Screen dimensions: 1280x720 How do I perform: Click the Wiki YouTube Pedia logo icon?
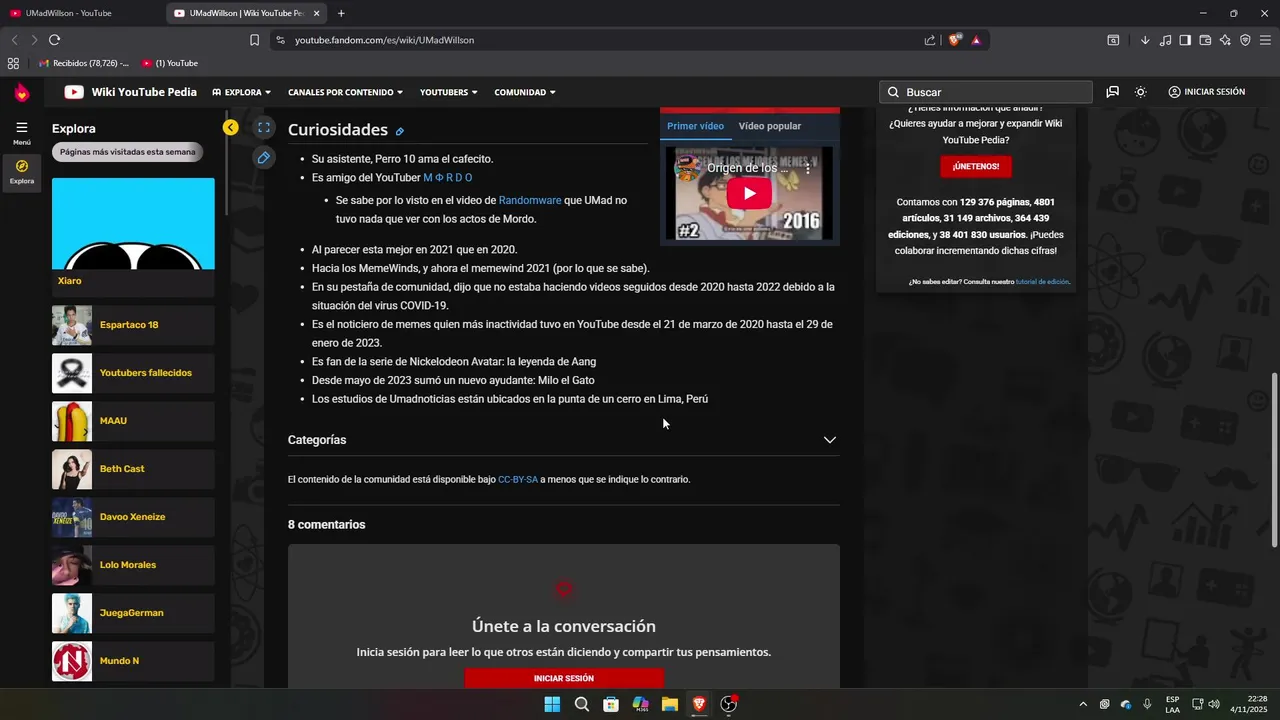tap(74, 92)
